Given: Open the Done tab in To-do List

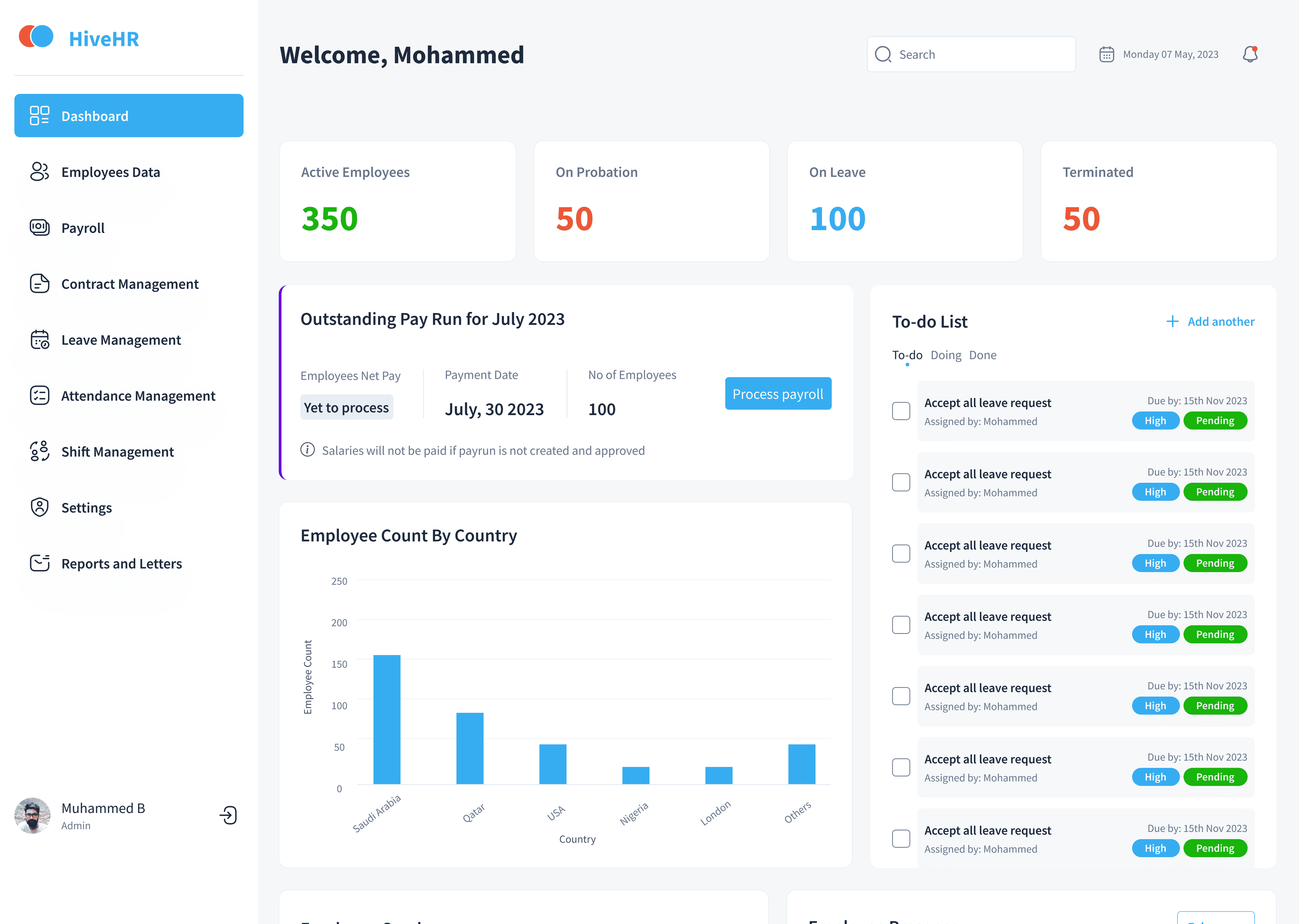Looking at the screenshot, I should click(983, 355).
